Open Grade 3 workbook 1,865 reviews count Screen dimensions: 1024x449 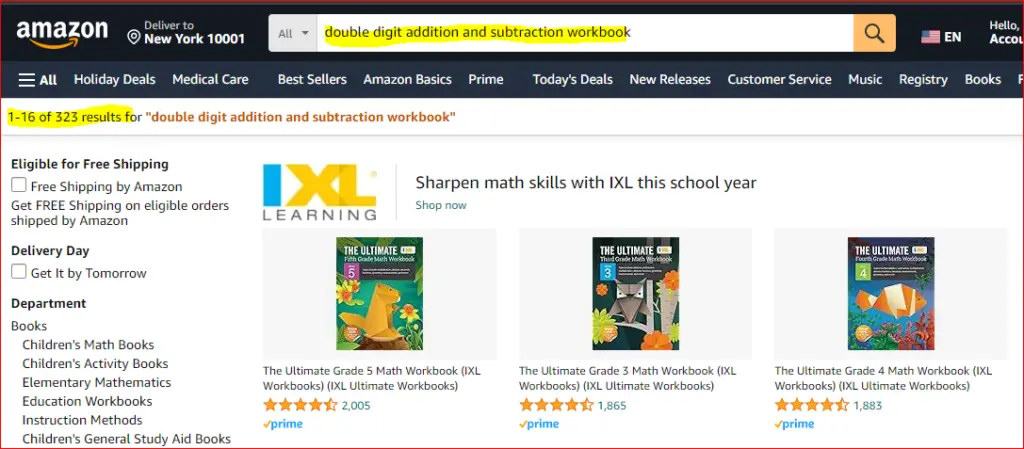click(x=611, y=405)
